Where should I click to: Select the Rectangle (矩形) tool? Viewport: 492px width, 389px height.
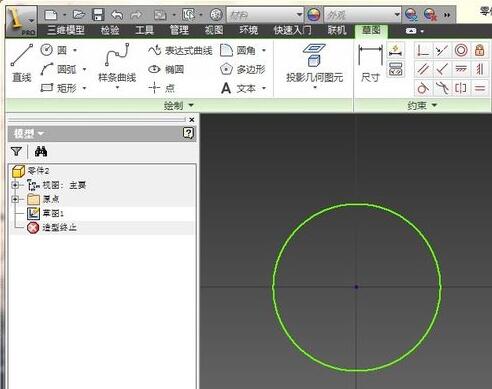(x=58, y=88)
